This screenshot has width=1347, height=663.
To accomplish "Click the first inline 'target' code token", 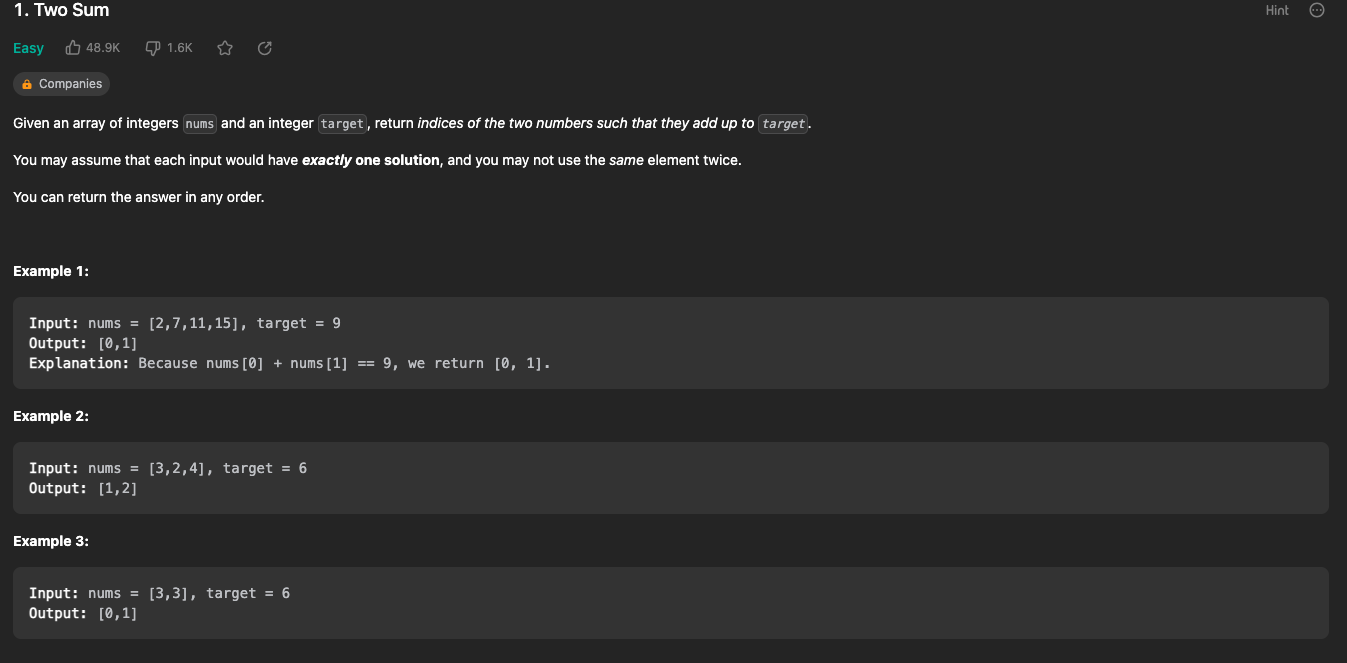I will tap(343, 124).
